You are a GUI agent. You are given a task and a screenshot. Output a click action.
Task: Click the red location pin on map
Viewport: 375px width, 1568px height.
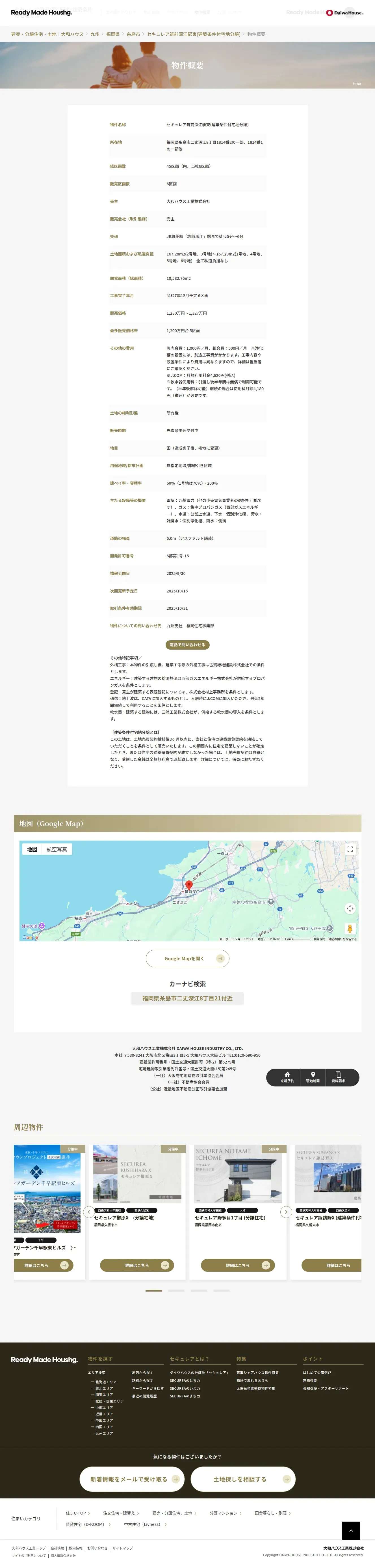pos(189,885)
